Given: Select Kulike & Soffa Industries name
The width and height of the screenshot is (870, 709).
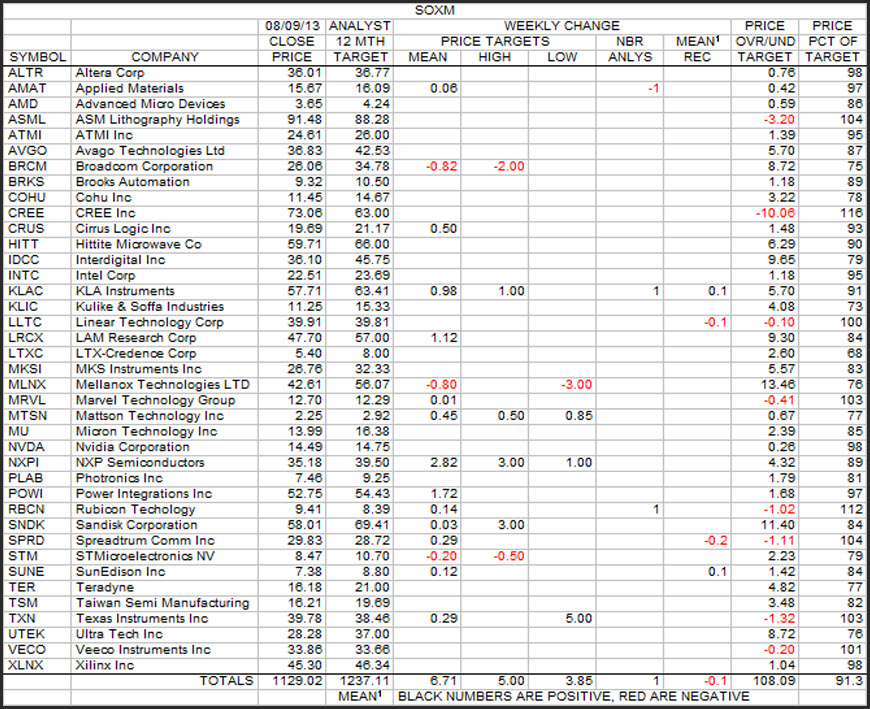Looking at the screenshot, I should (x=150, y=306).
